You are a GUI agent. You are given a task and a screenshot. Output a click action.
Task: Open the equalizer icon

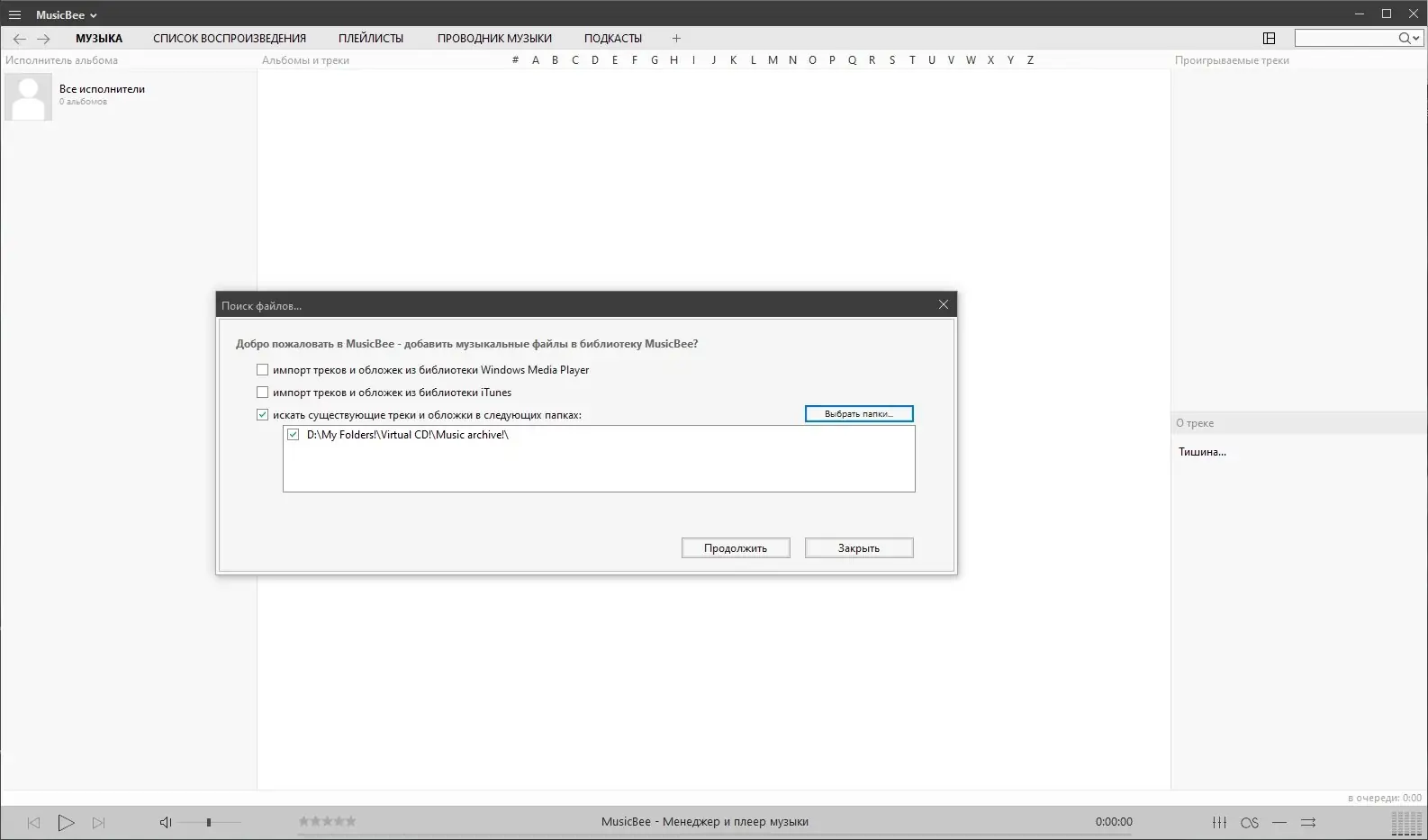point(1219,822)
